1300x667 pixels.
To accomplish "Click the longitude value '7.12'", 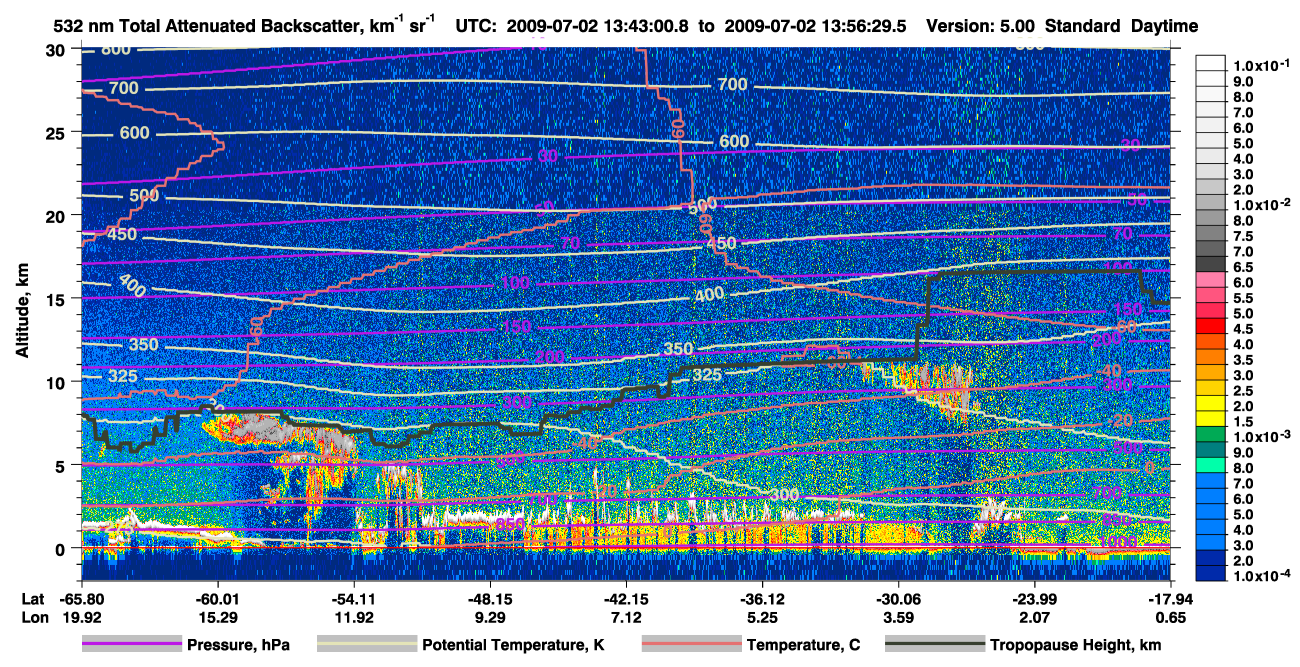I will tap(626, 618).
